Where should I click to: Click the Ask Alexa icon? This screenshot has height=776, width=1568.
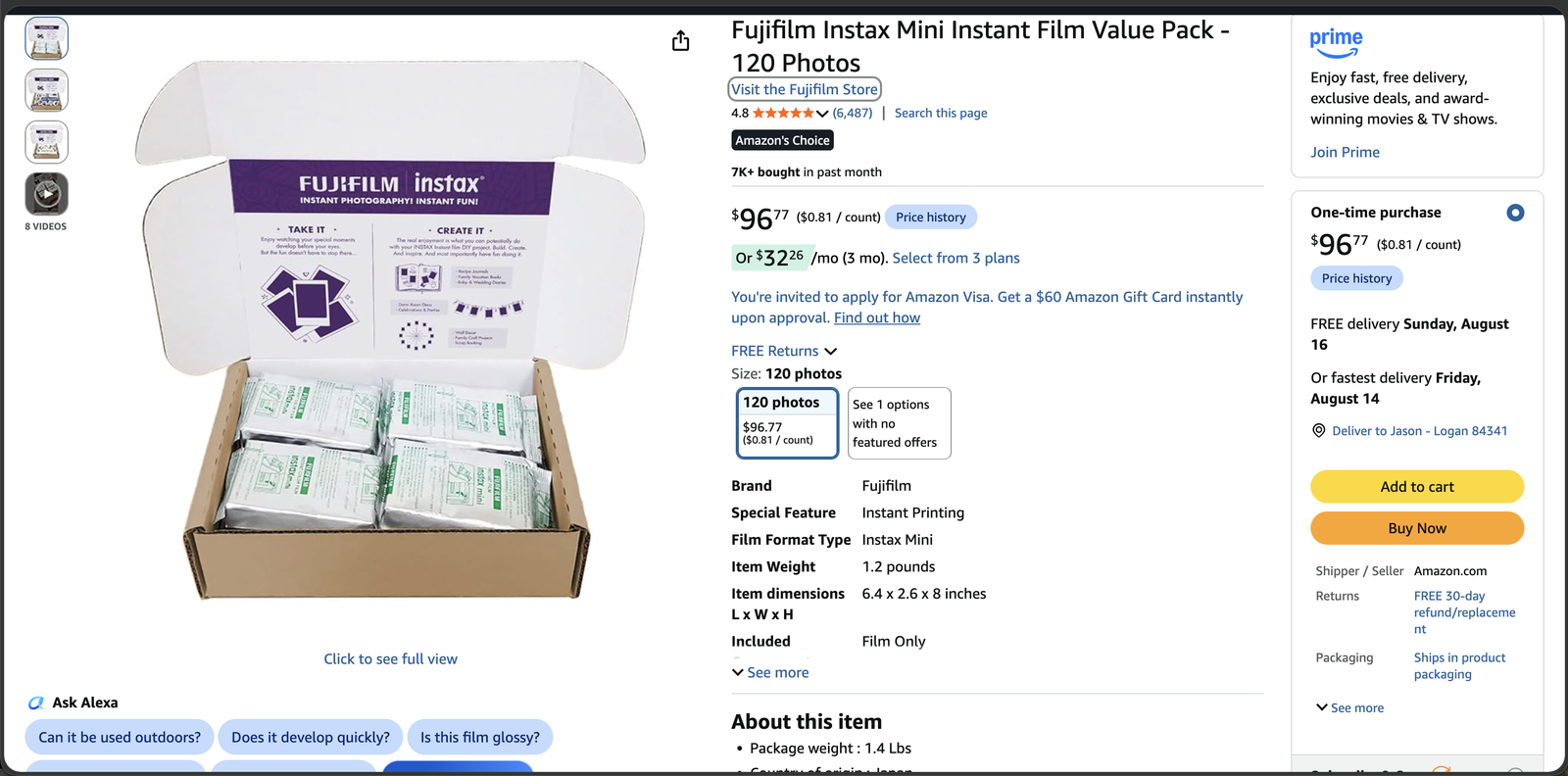tap(36, 703)
